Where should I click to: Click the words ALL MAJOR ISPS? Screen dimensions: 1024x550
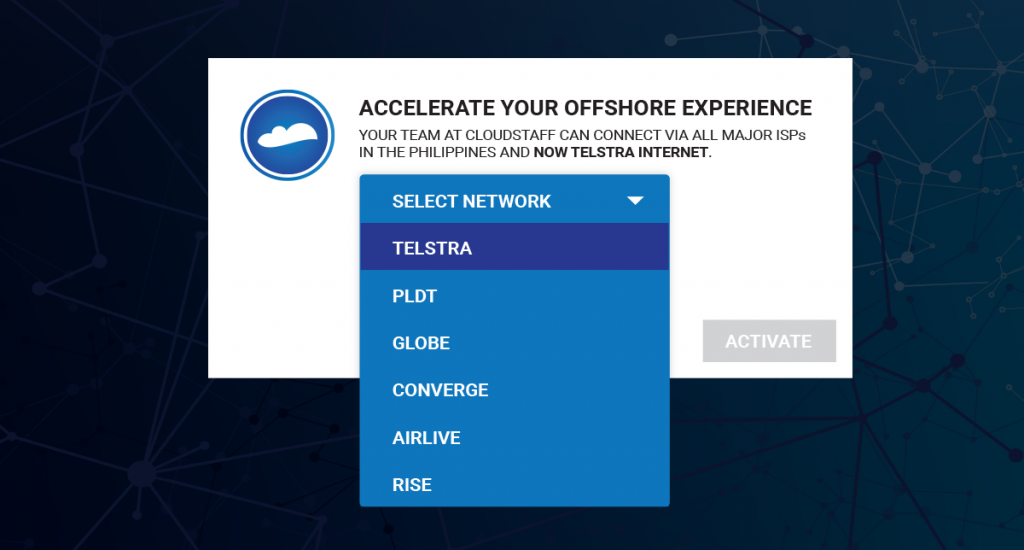pyautogui.click(x=754, y=135)
